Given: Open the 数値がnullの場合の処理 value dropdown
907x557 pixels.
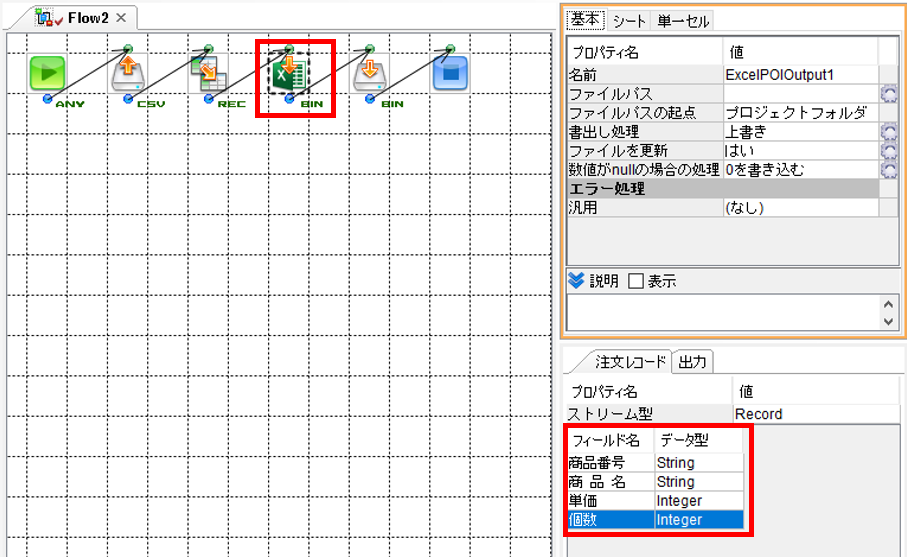Looking at the screenshot, I should (801, 169).
